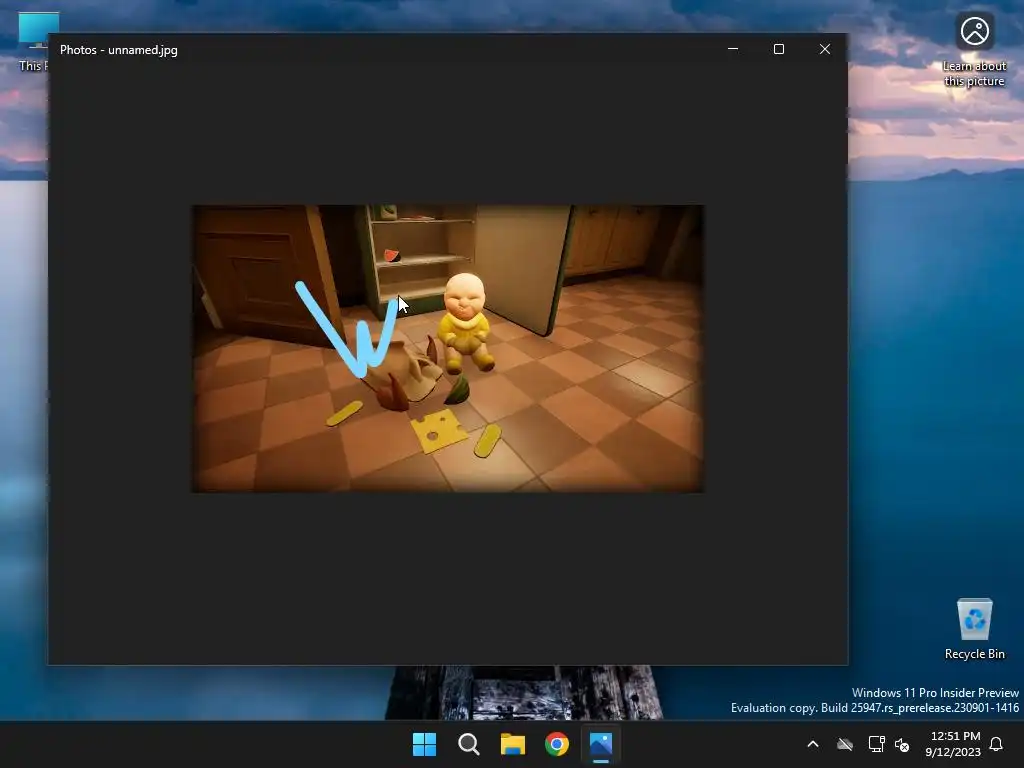Open network status tray icon
The width and height of the screenshot is (1024, 768).
[876, 744]
